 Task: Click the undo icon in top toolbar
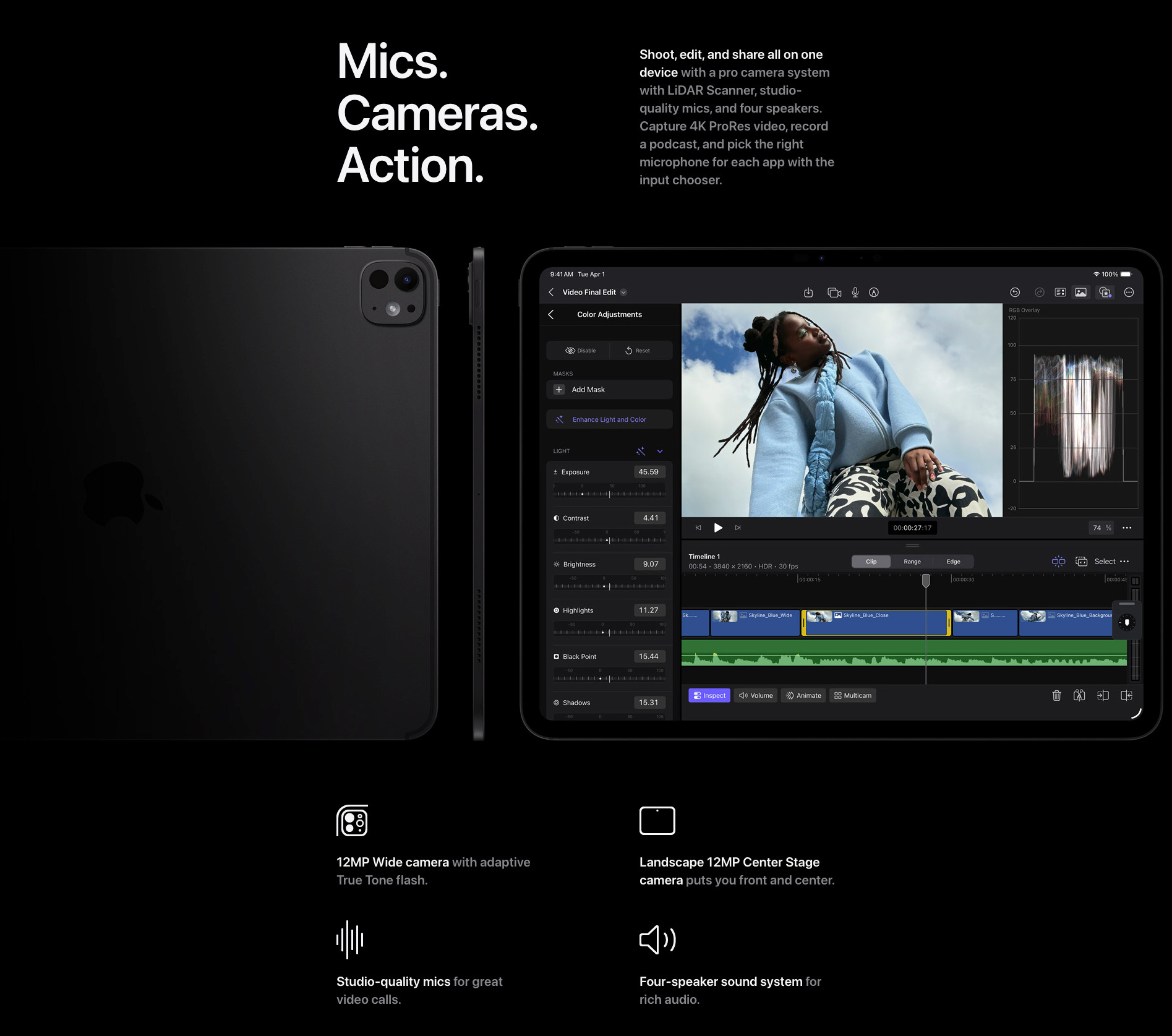1015,293
